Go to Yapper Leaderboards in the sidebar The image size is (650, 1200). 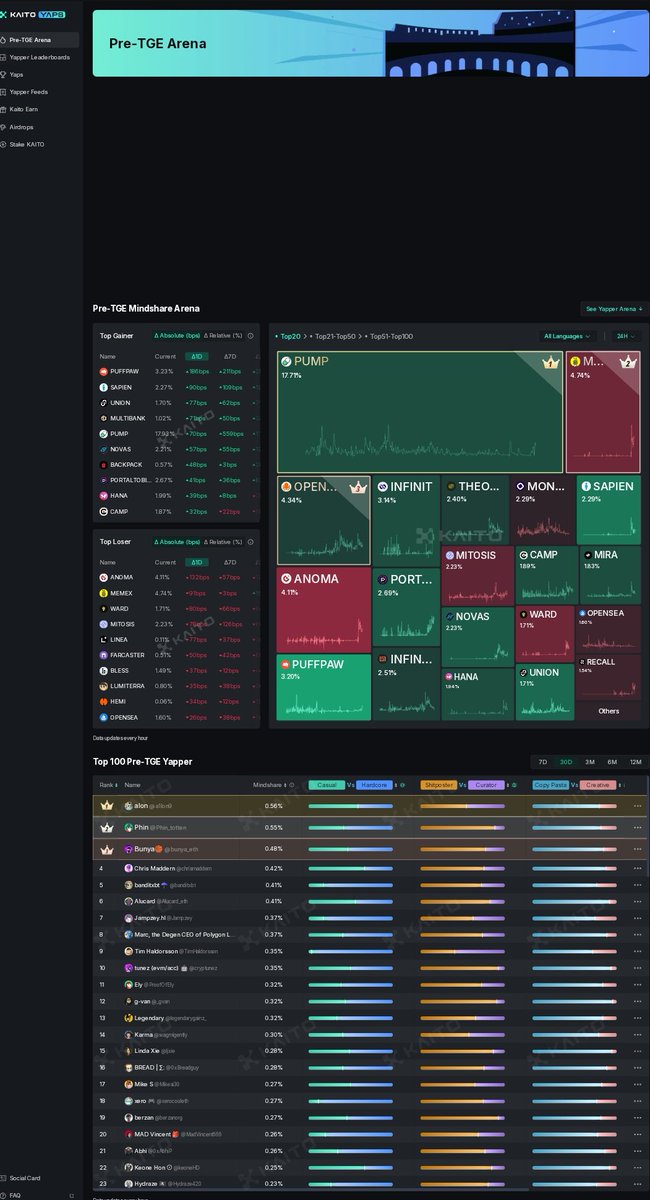(x=40, y=57)
